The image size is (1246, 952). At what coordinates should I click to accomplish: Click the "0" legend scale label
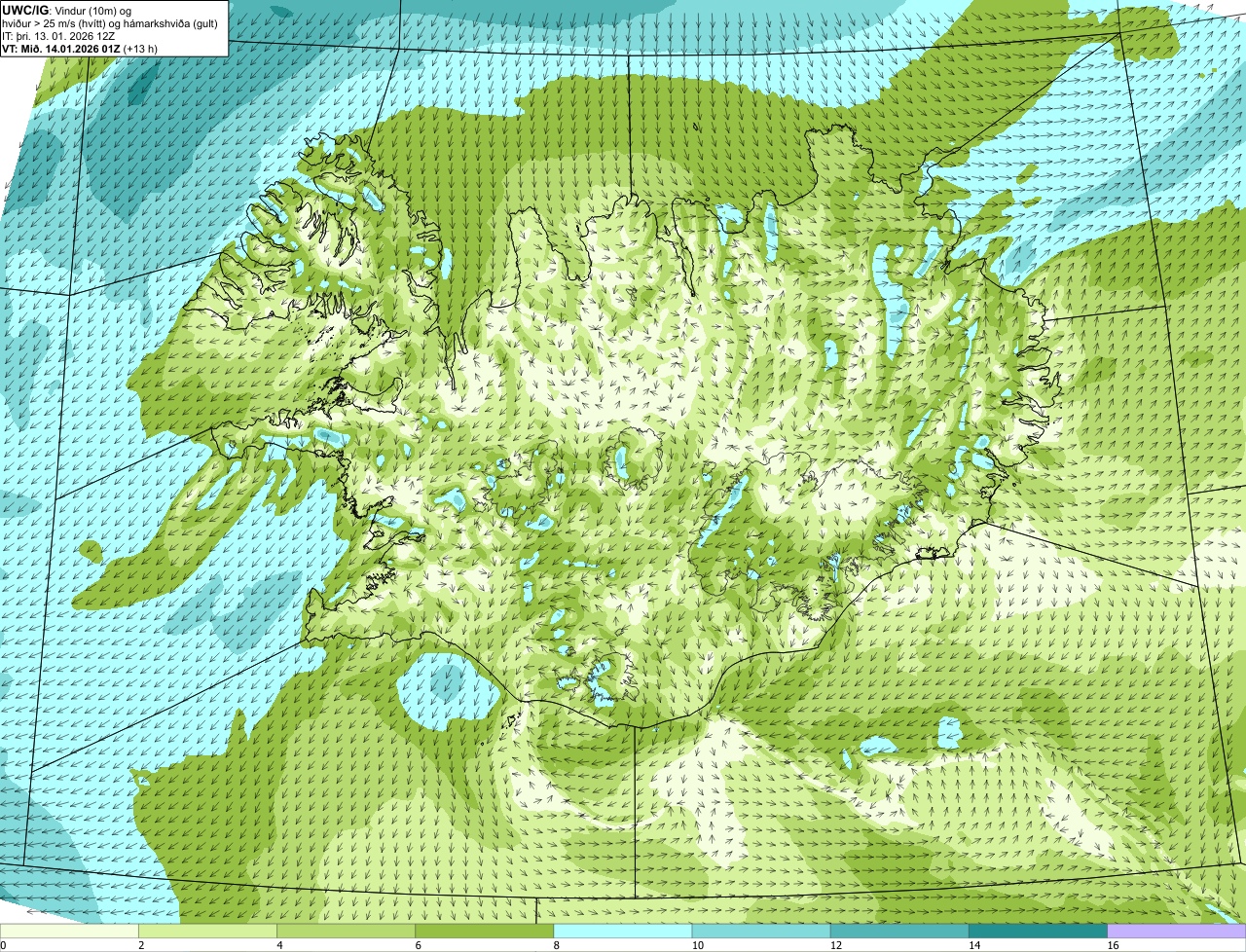3,945
